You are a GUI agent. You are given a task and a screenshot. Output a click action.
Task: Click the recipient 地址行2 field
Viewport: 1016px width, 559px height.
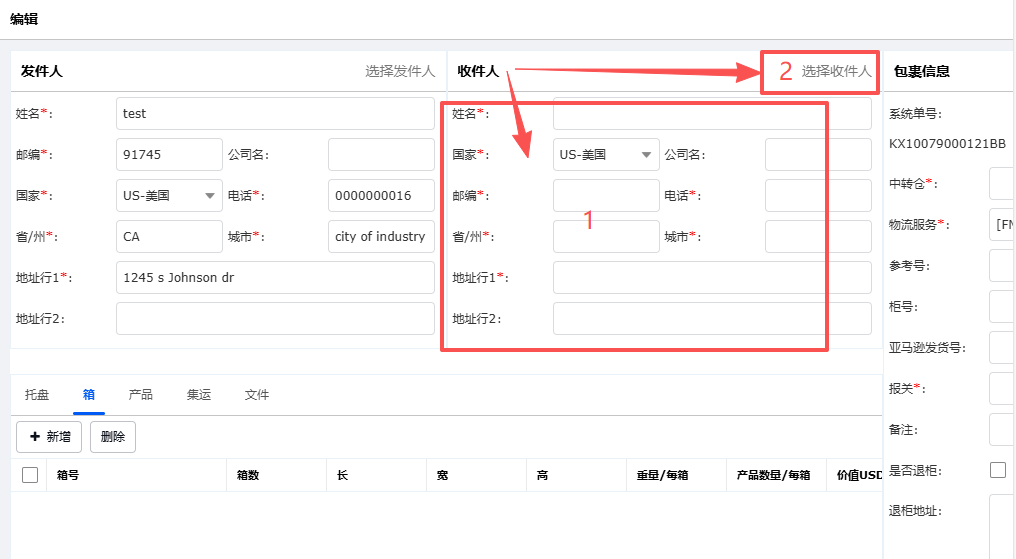pos(712,319)
